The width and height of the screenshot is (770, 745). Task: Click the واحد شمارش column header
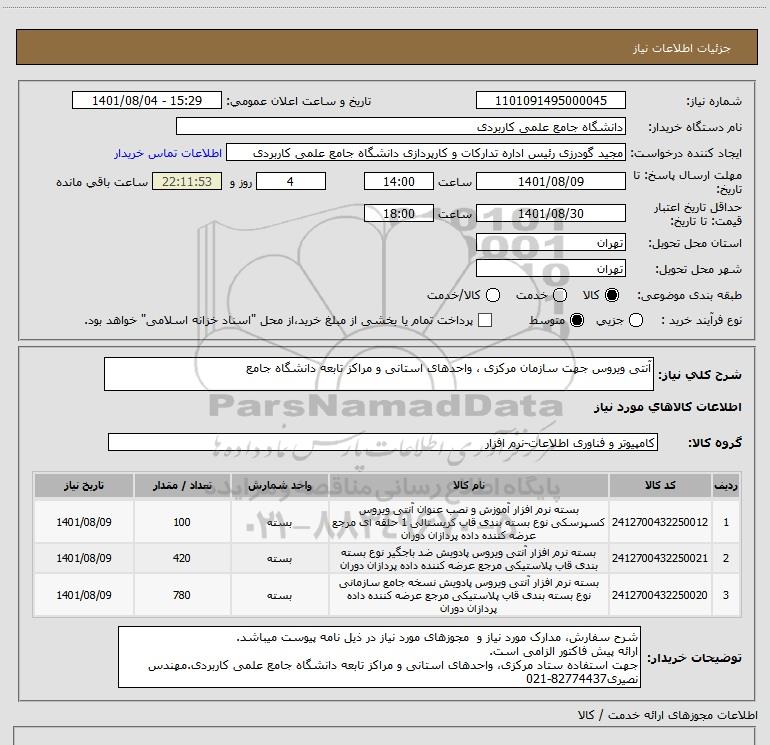(279, 486)
